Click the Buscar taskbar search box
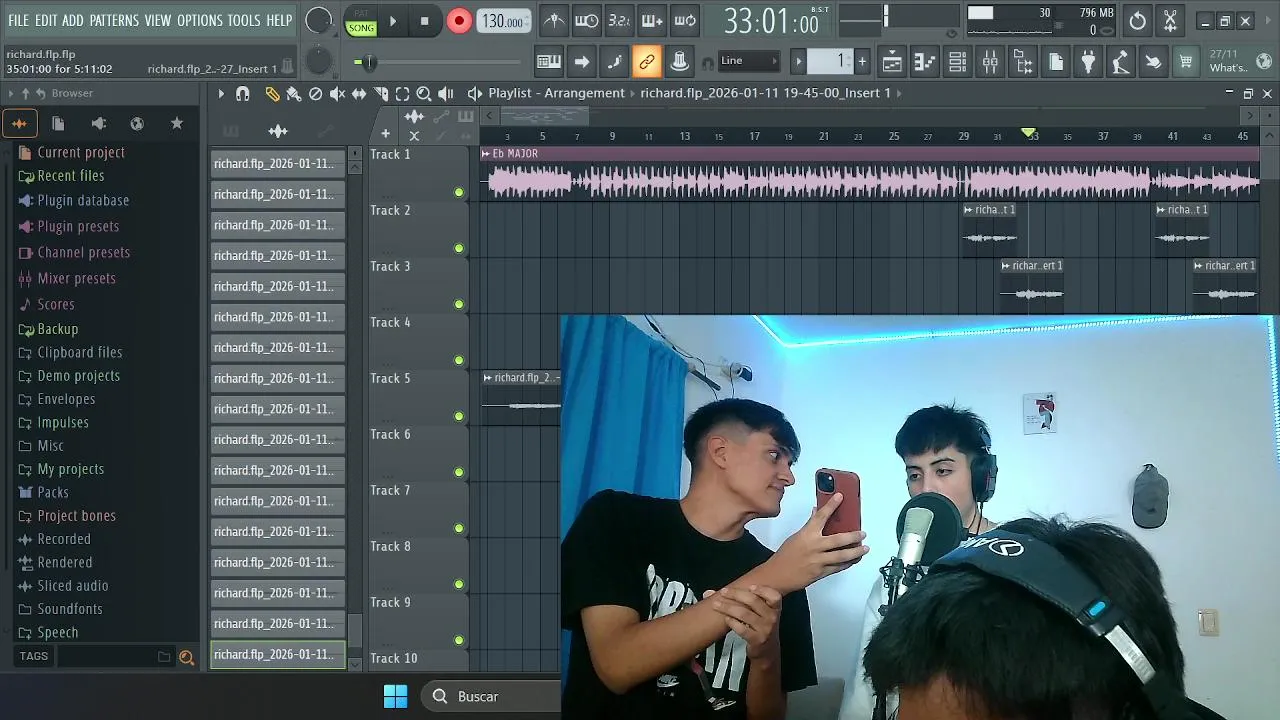The width and height of the screenshot is (1280, 720). point(491,696)
